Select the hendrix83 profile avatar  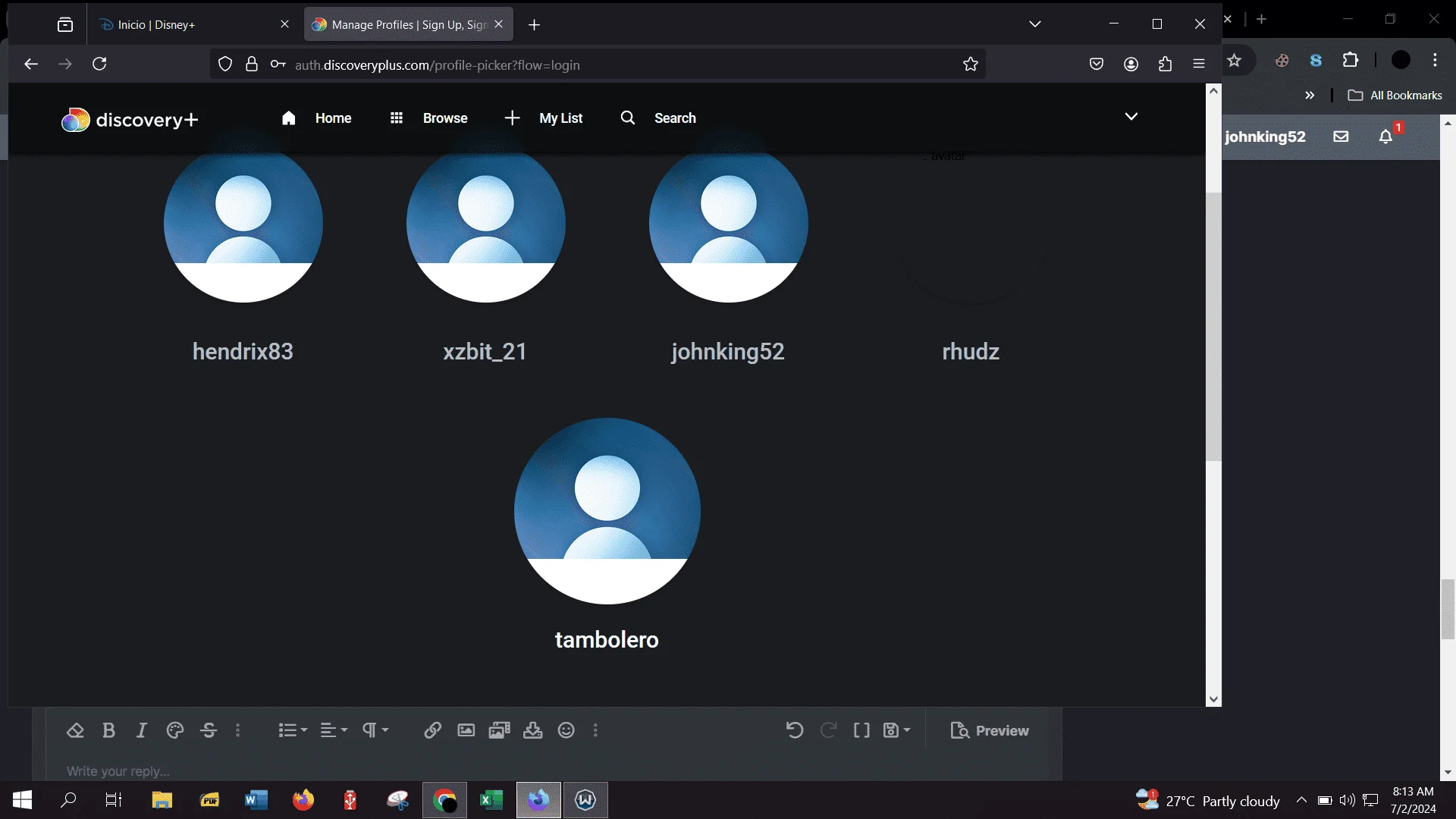coord(243,223)
